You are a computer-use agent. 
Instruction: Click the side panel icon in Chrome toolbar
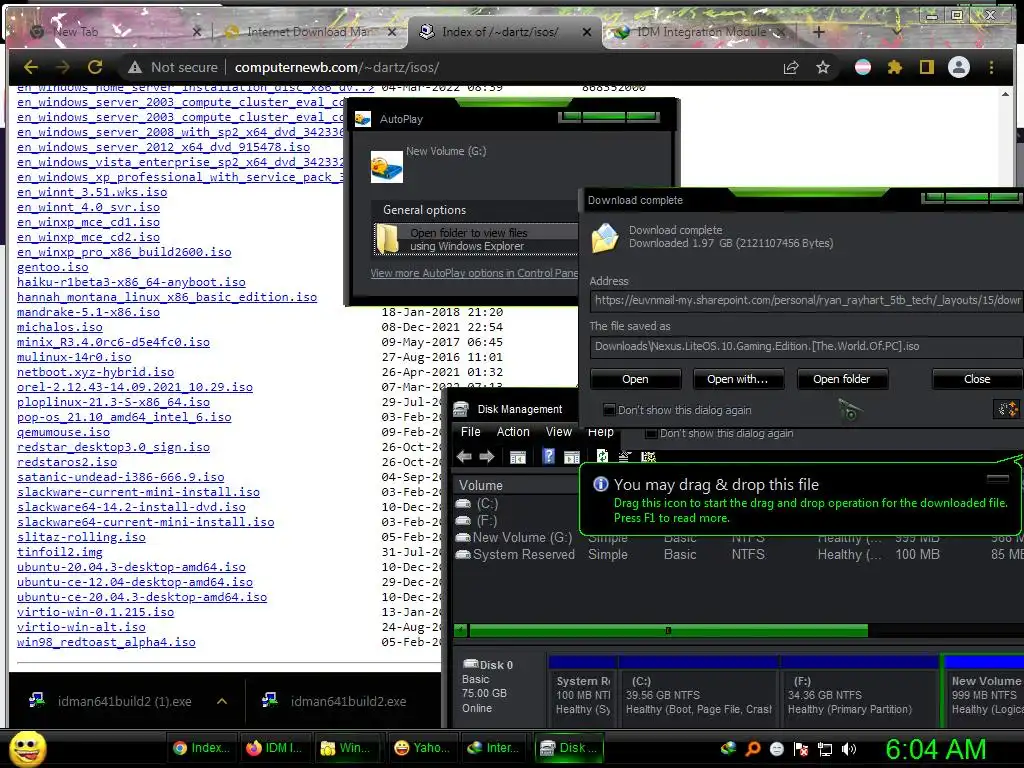927,67
